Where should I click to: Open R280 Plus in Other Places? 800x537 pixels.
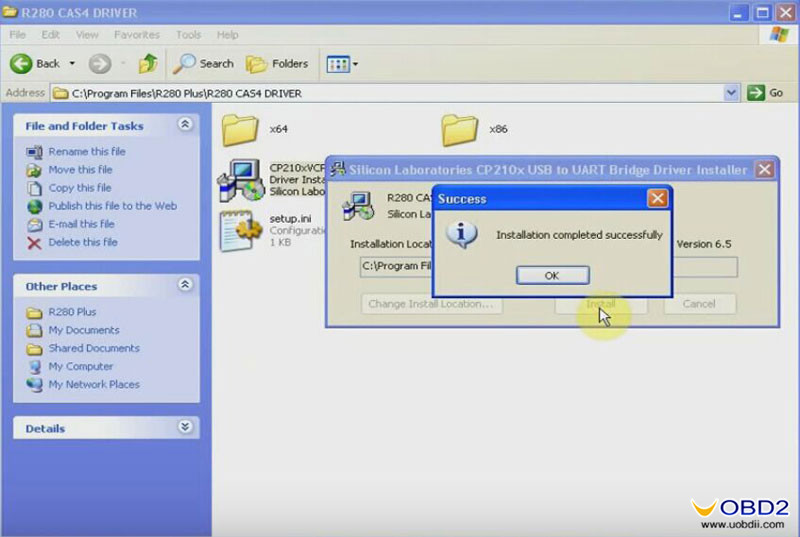tap(72, 312)
